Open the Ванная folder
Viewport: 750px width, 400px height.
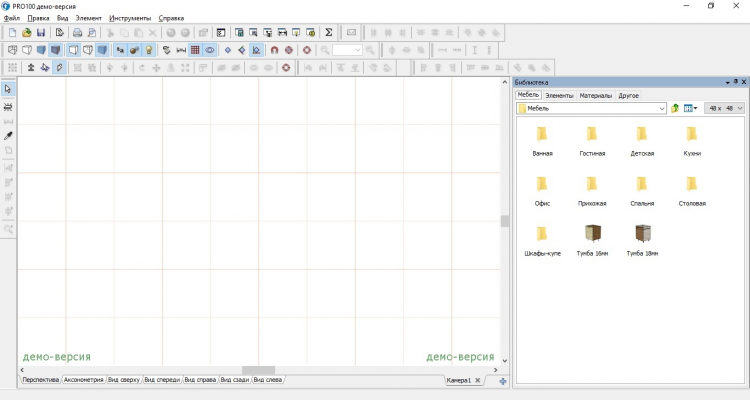pos(542,141)
